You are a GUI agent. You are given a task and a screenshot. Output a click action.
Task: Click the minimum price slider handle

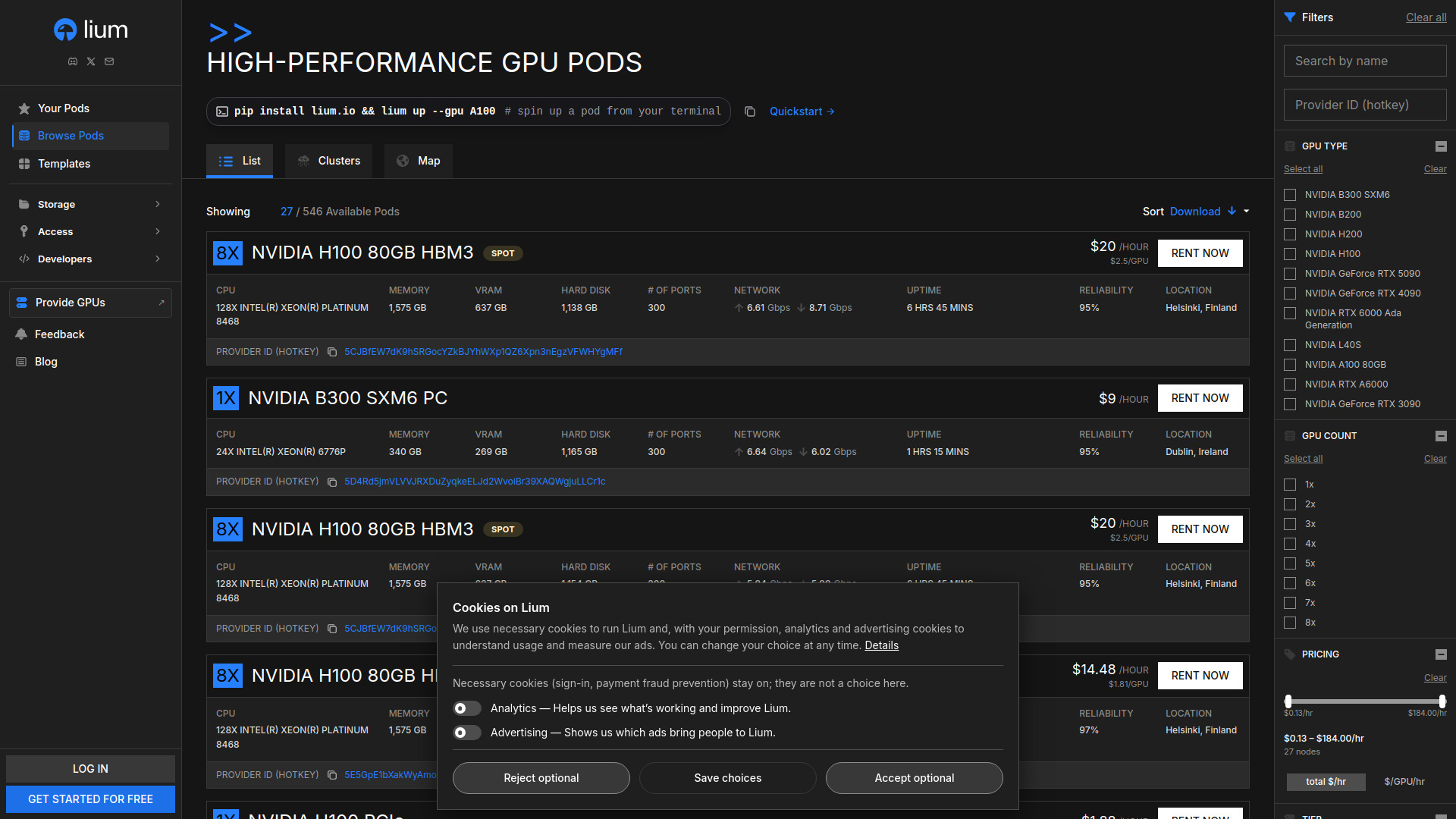coord(1288,701)
